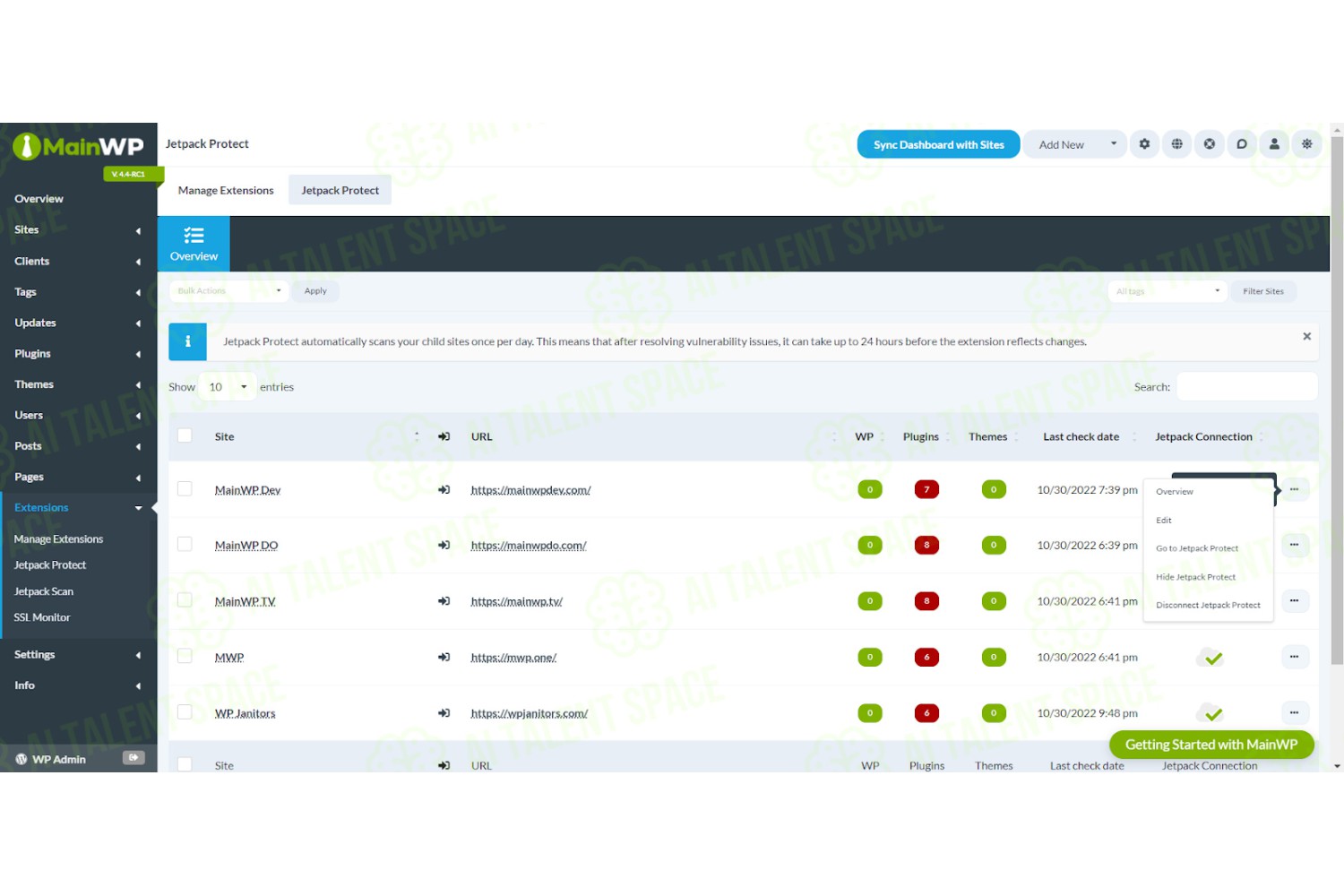The width and height of the screenshot is (1344, 896).
Task: Click the red plugins badge 6 for MWP
Action: point(926,657)
